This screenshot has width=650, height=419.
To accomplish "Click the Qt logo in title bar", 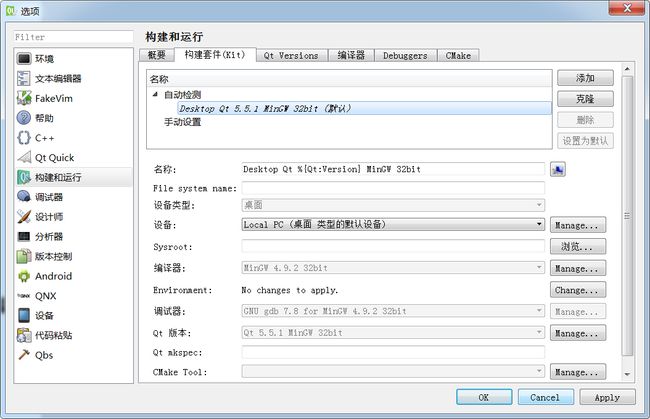I will point(10,11).
